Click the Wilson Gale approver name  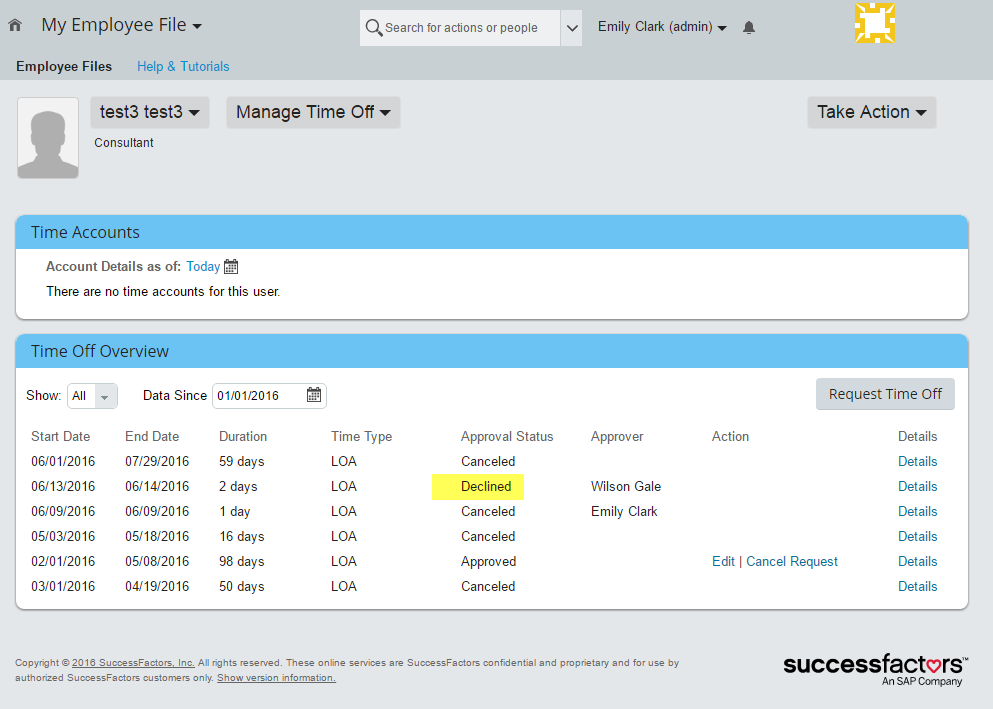click(x=626, y=486)
